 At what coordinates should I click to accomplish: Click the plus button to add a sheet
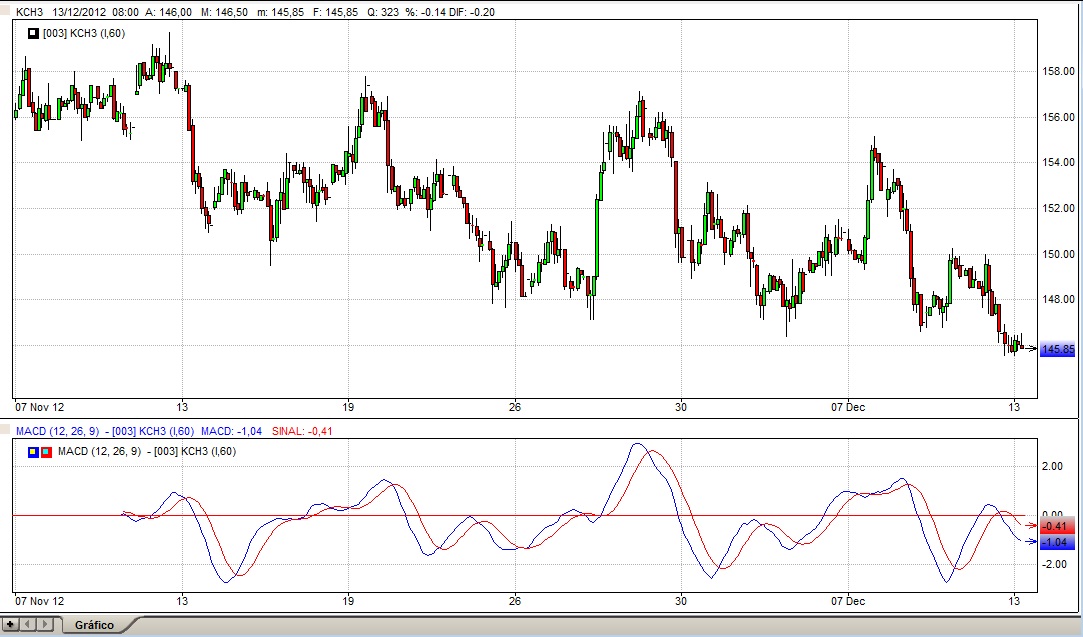point(10,624)
